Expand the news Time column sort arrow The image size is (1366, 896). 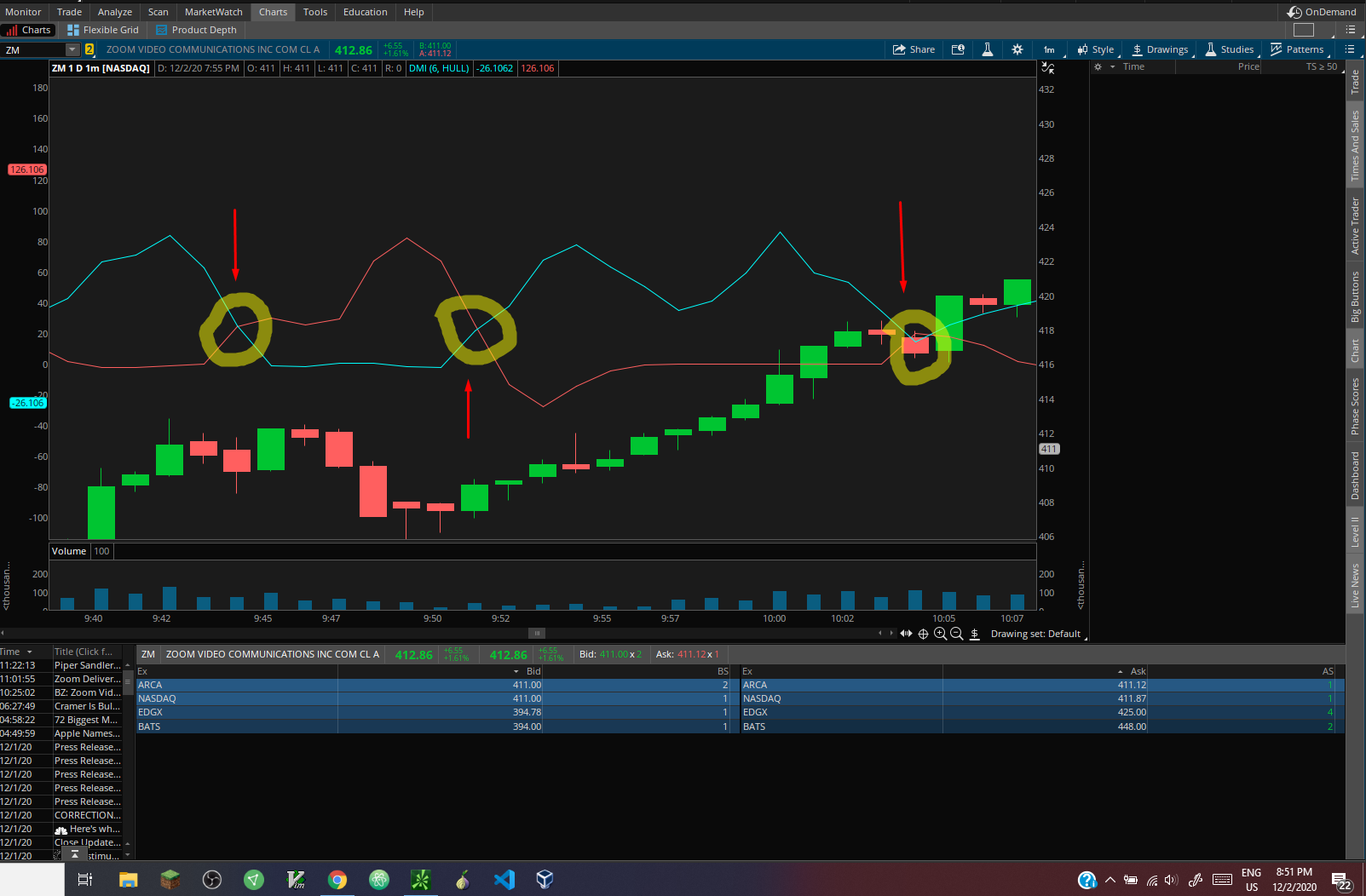click(29, 652)
